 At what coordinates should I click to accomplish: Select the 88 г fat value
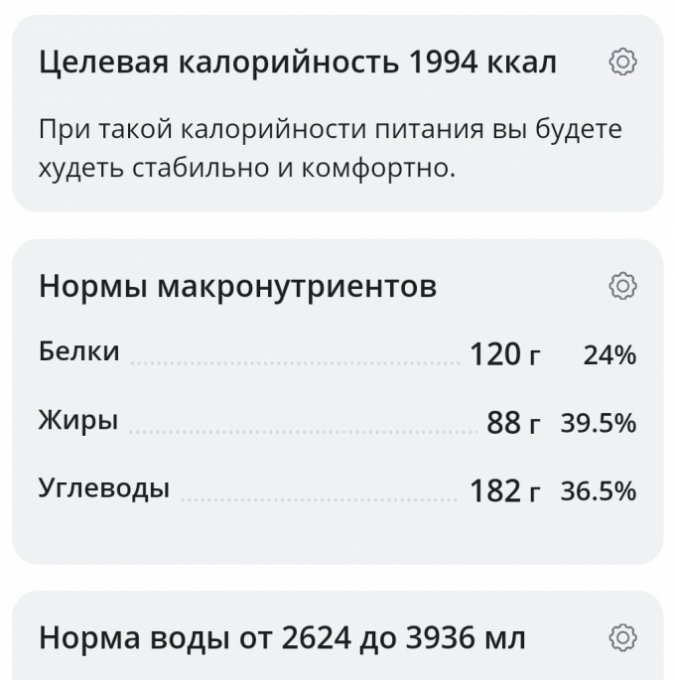(514, 424)
